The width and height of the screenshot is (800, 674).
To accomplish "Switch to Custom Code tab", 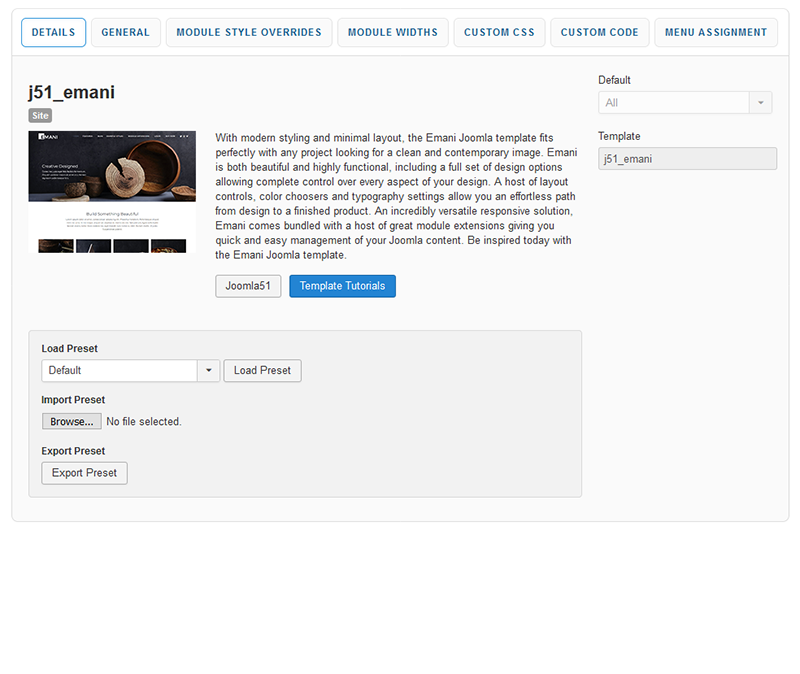I will click(x=599, y=32).
